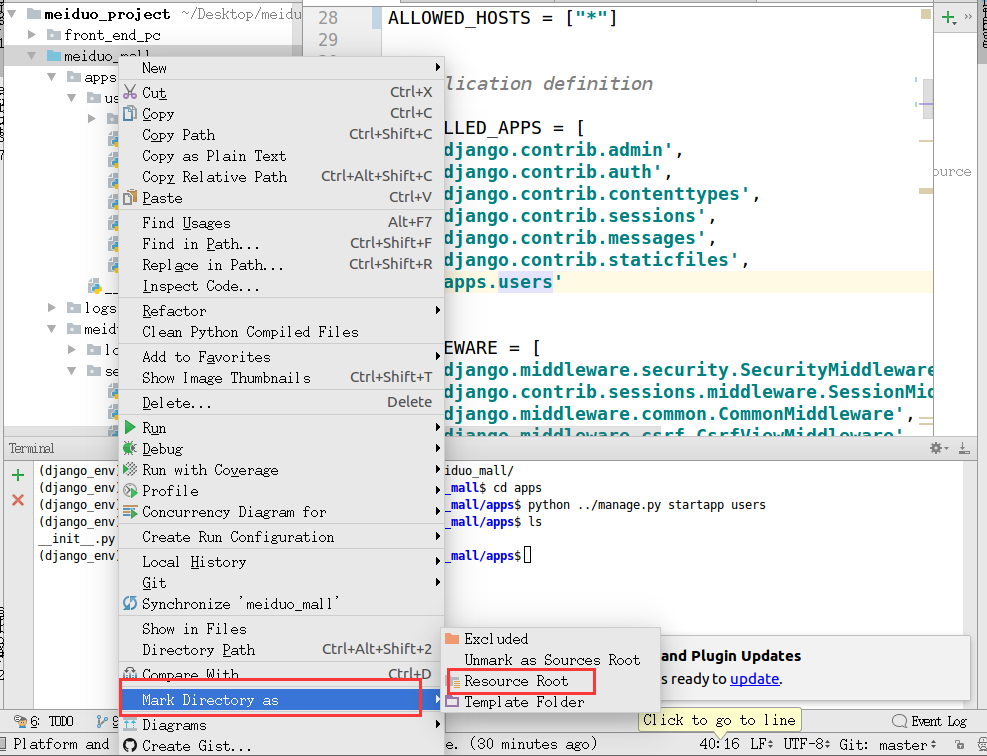The width and height of the screenshot is (987, 756).
Task: Choose Resource Root from submenu
Action: (x=551, y=680)
